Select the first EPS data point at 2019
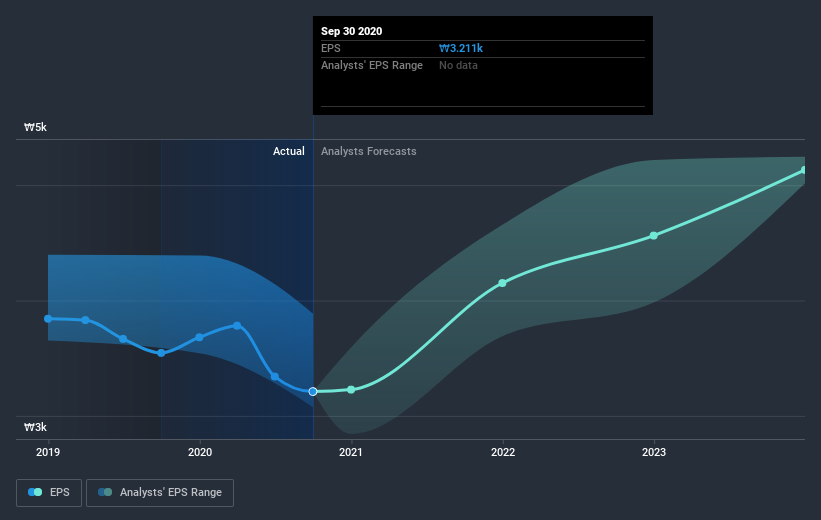Image resolution: width=821 pixels, height=520 pixels. [48, 318]
